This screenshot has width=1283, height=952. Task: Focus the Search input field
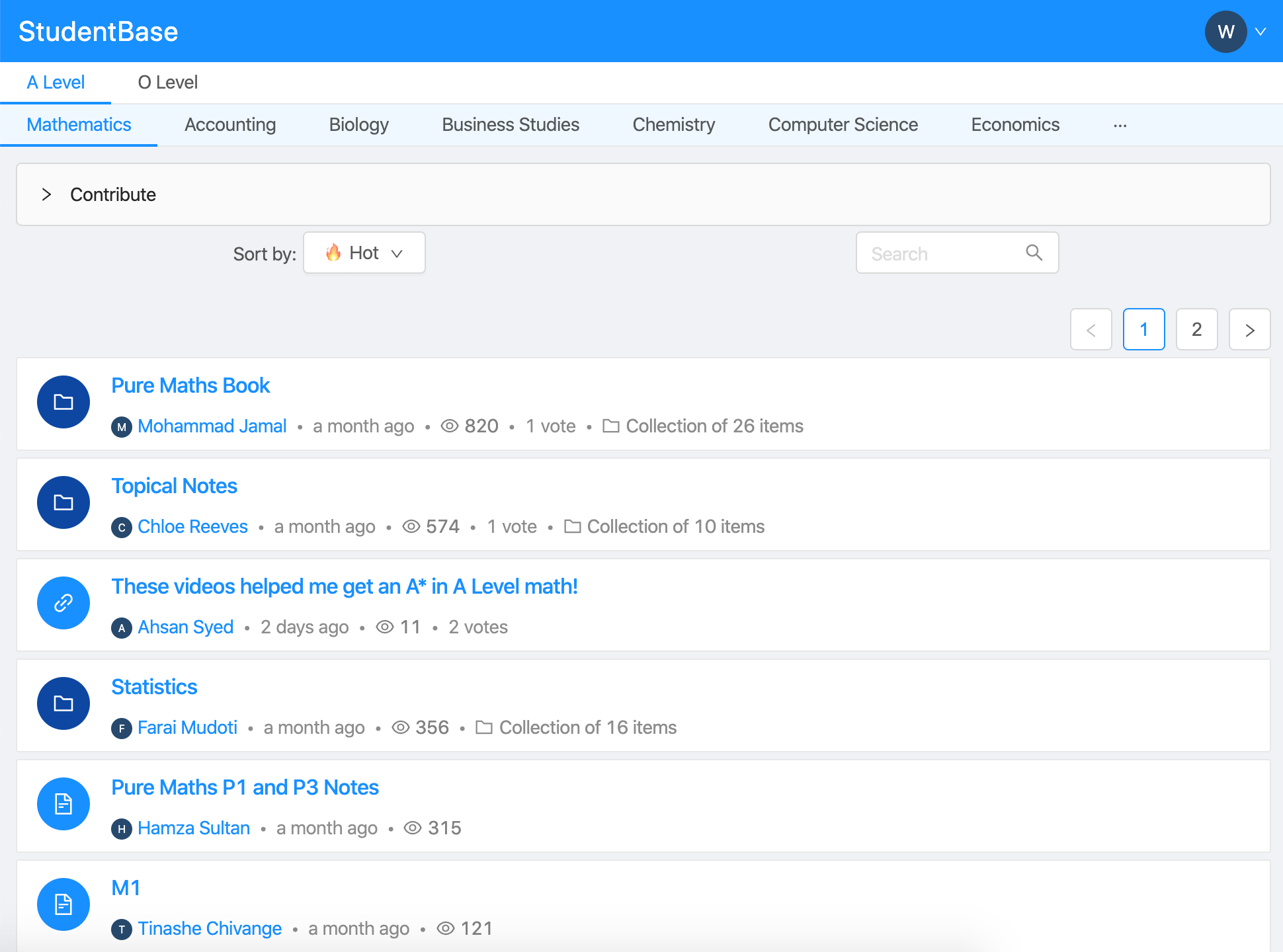(942, 253)
